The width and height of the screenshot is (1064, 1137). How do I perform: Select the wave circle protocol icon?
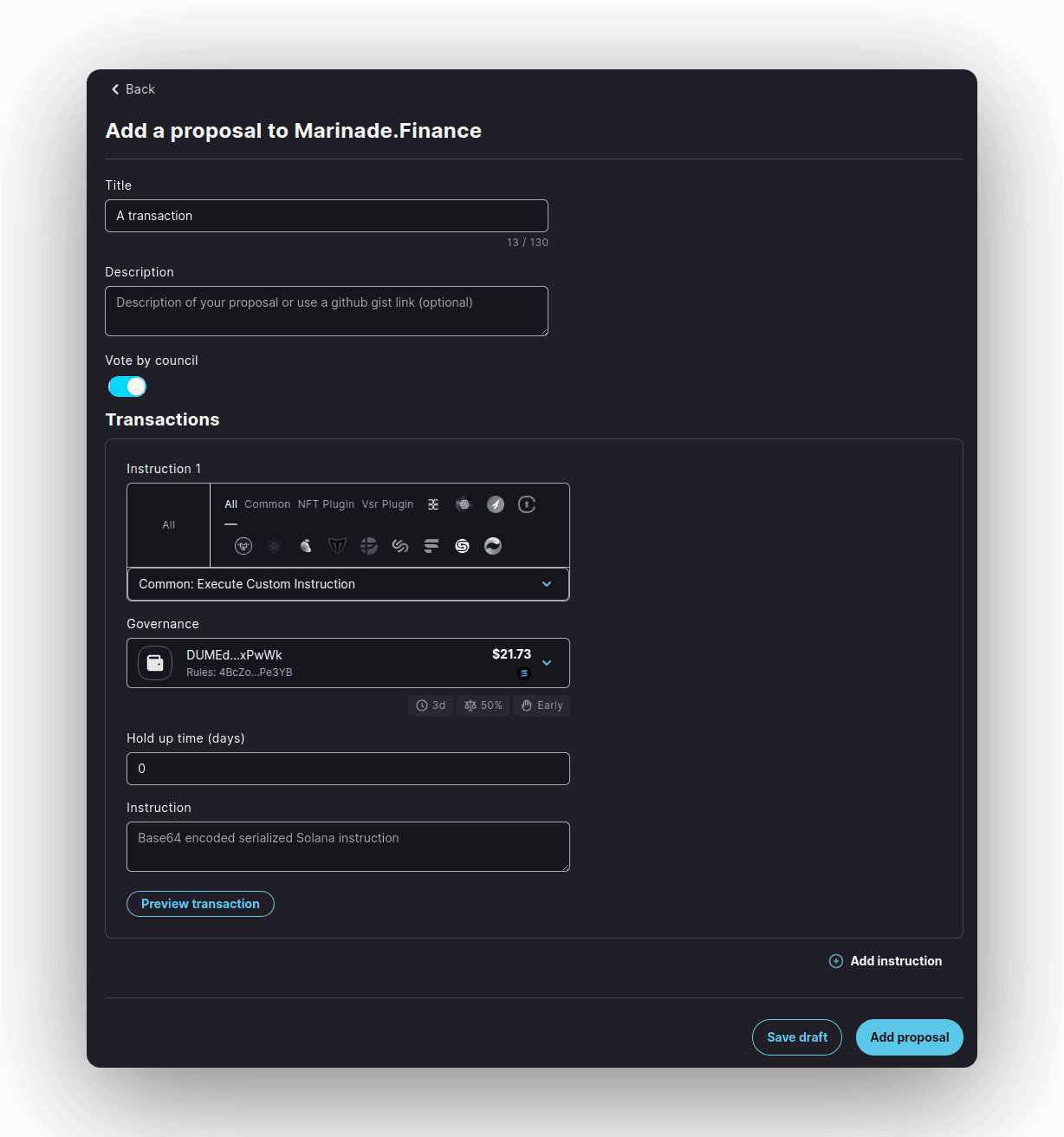(493, 546)
